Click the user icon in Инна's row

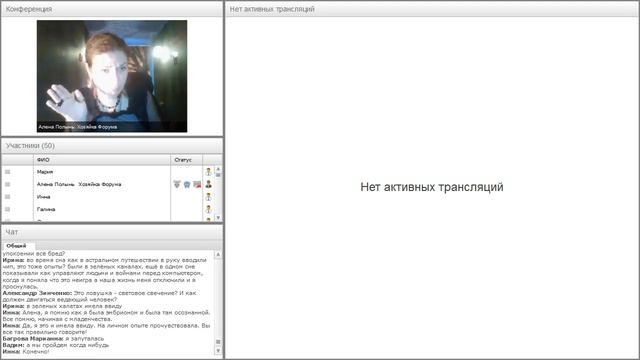point(208,197)
